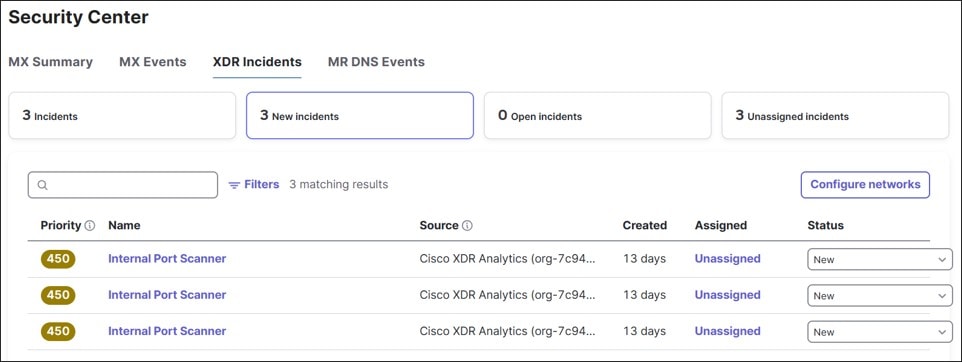Click the Source column info icon

467,226
